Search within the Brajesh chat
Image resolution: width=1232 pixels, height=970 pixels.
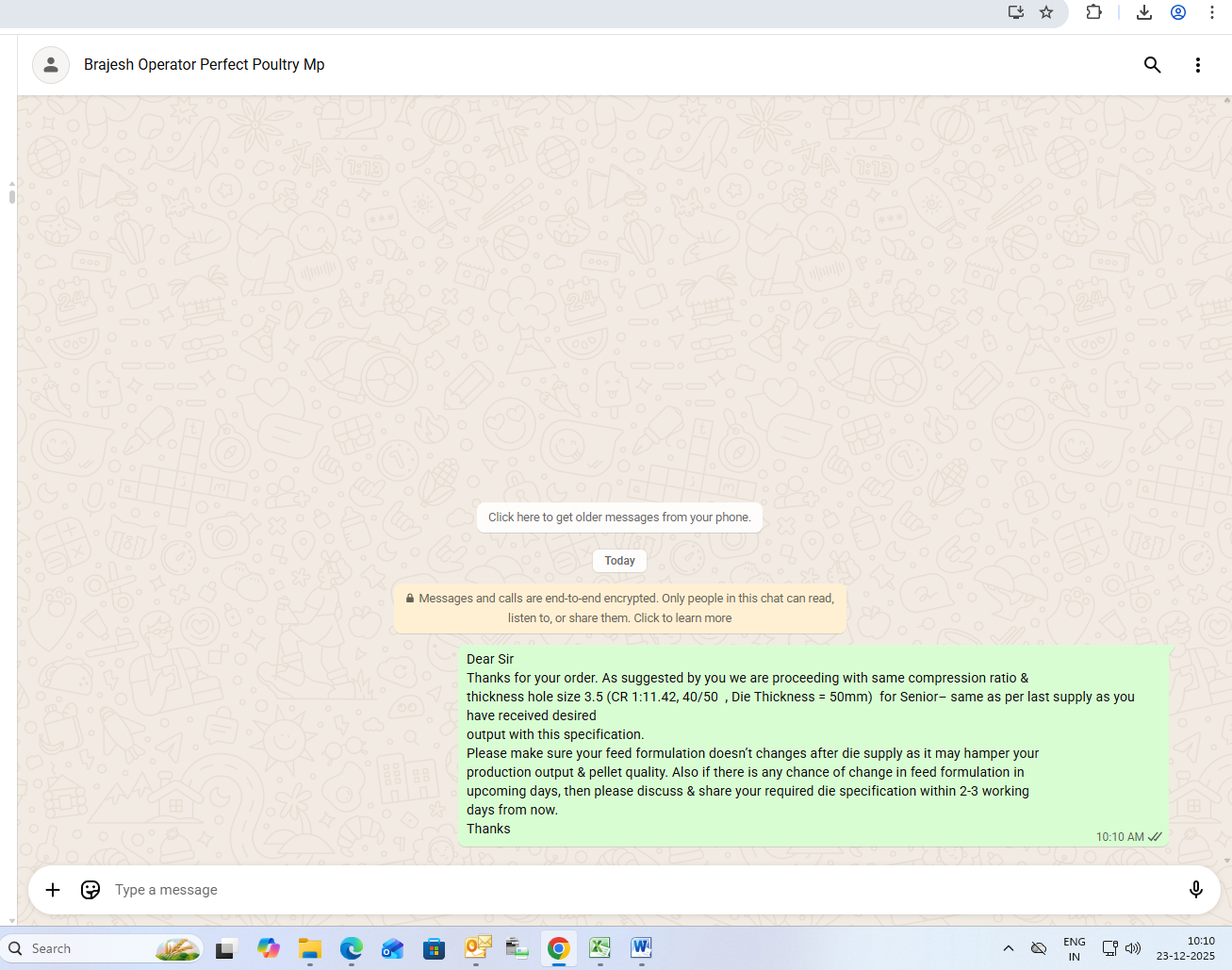[x=1152, y=65]
